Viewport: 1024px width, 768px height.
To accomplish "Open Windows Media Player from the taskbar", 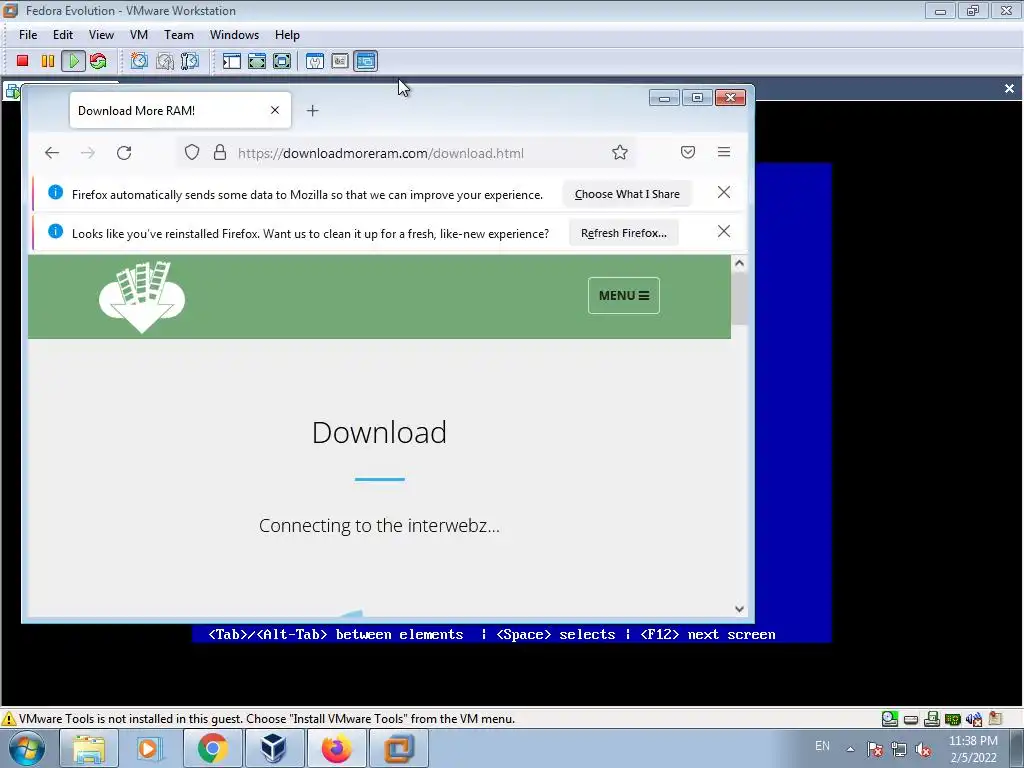I will (x=150, y=748).
